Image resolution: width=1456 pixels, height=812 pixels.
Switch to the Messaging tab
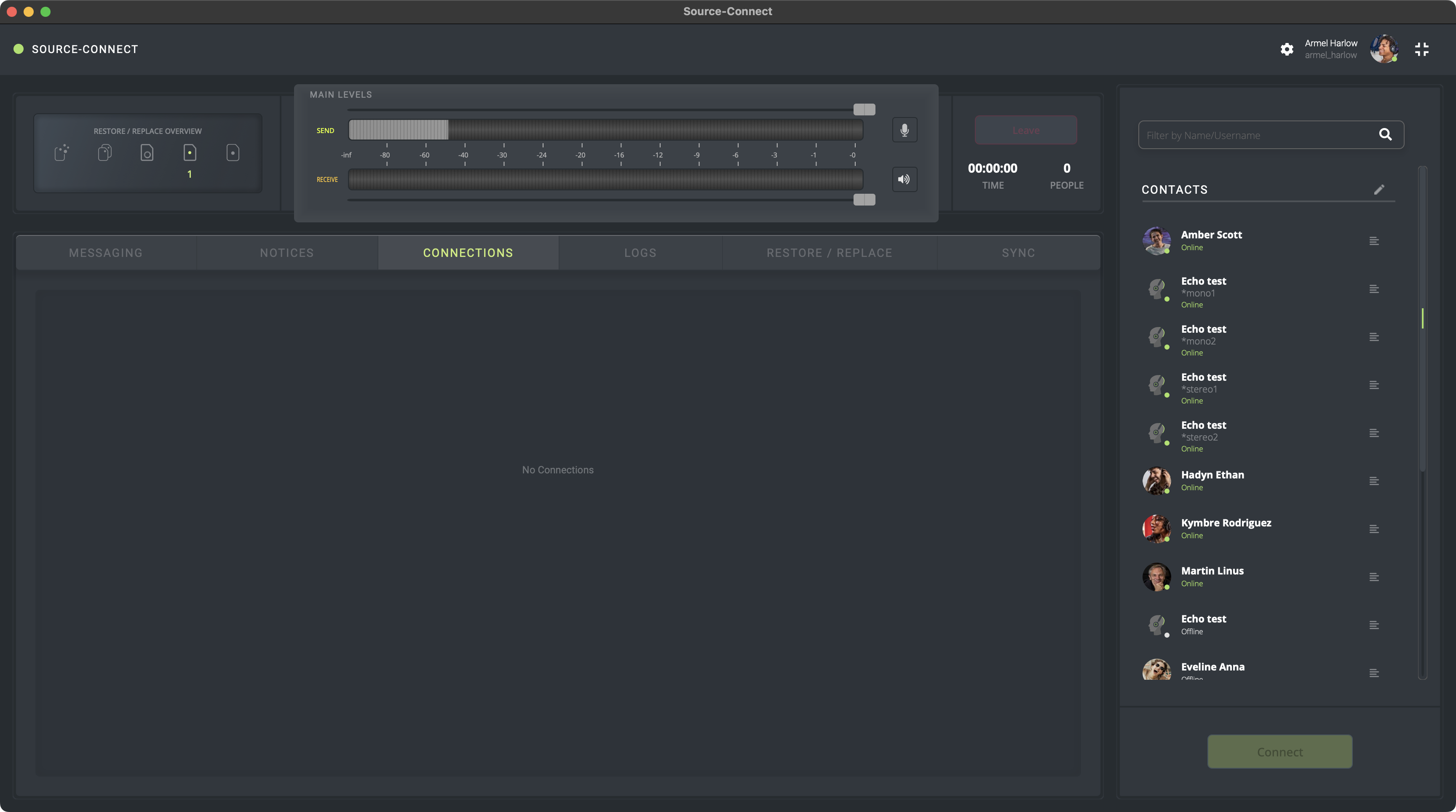click(x=106, y=253)
